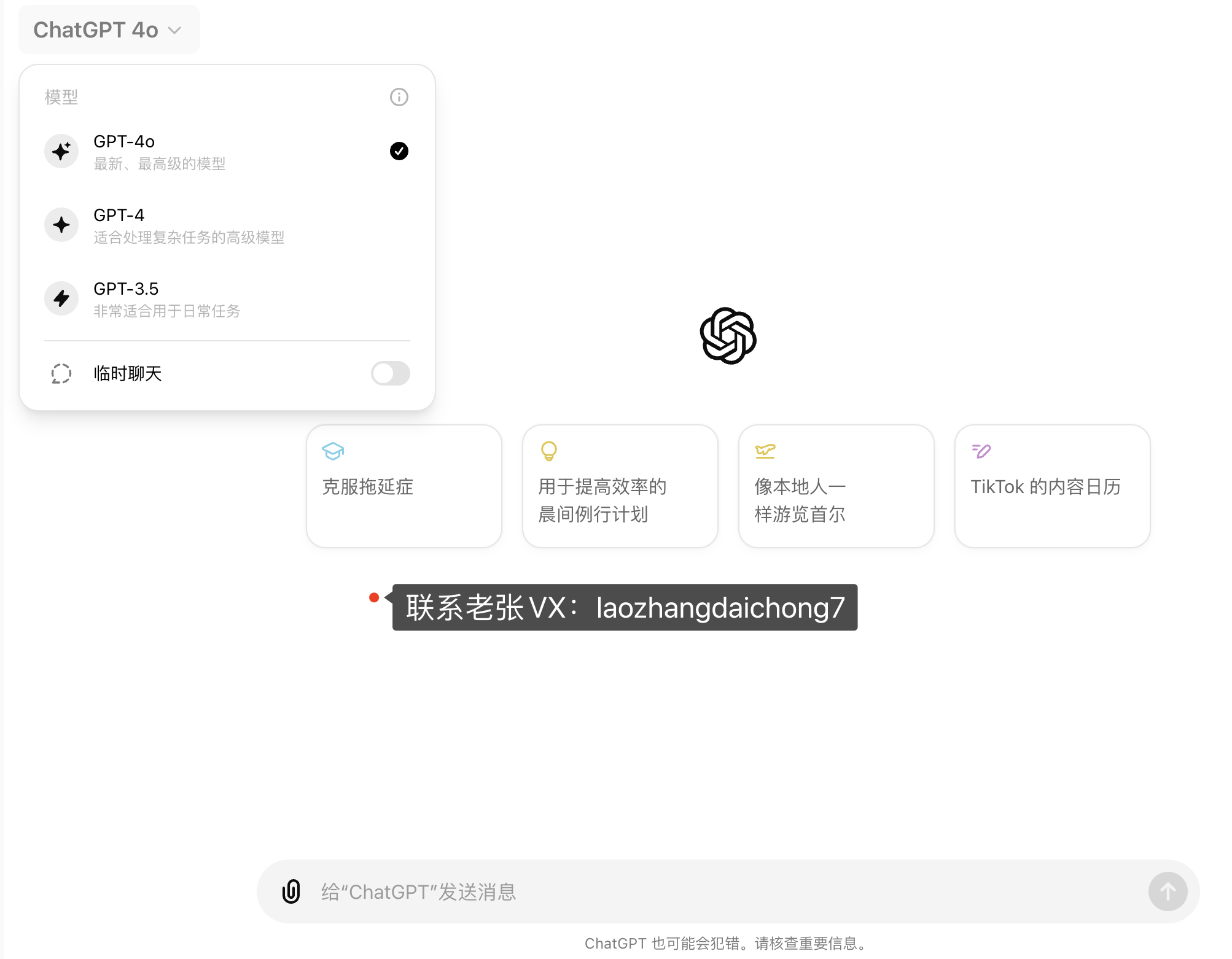Click the 最新、最高级的模型 description text
This screenshot has height=959, width=1232.
(160, 164)
